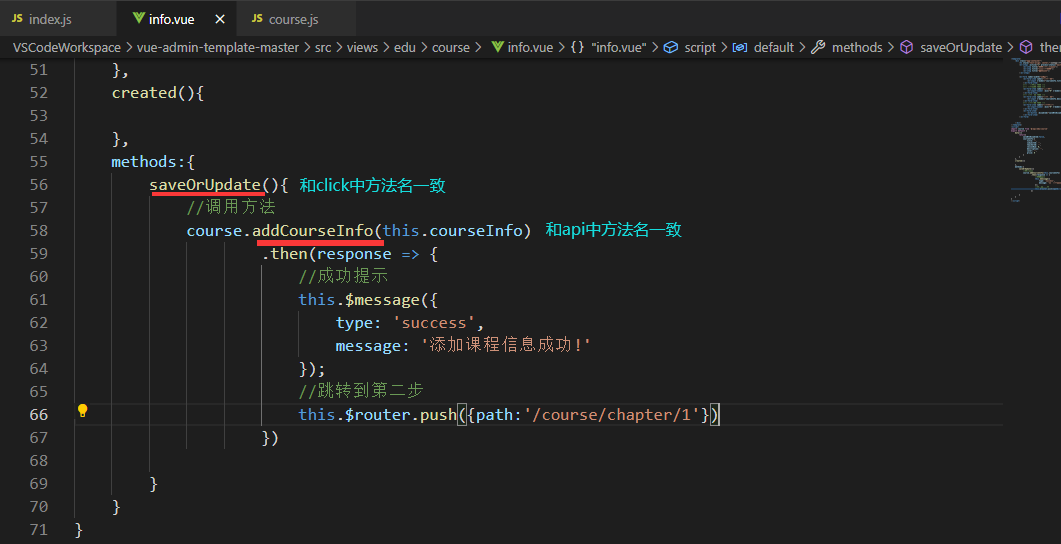Screen dimensions: 1061x544
Task: Open VSCodeWorkspace breadcrumb
Action: tap(66, 47)
